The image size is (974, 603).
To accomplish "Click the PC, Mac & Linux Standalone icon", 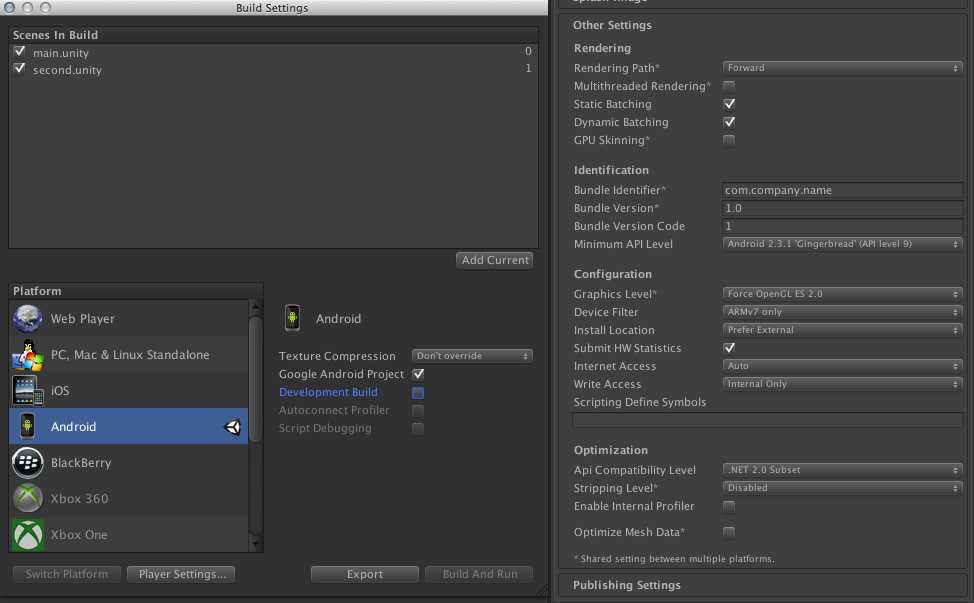I will pyautogui.click(x=27, y=355).
